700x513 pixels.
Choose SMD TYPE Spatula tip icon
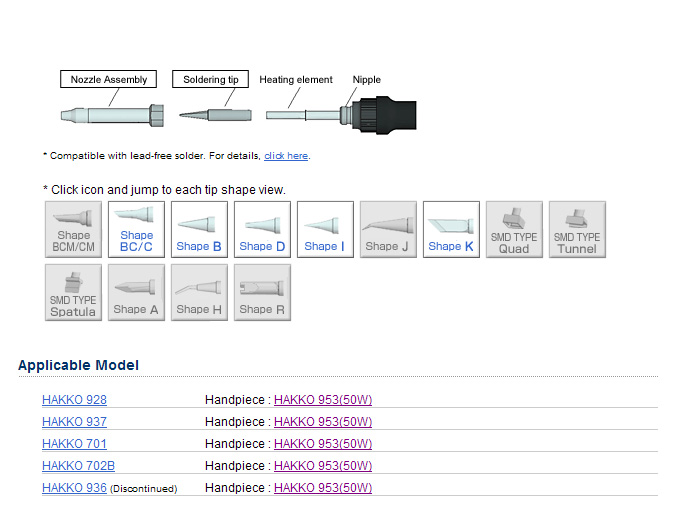click(73, 293)
